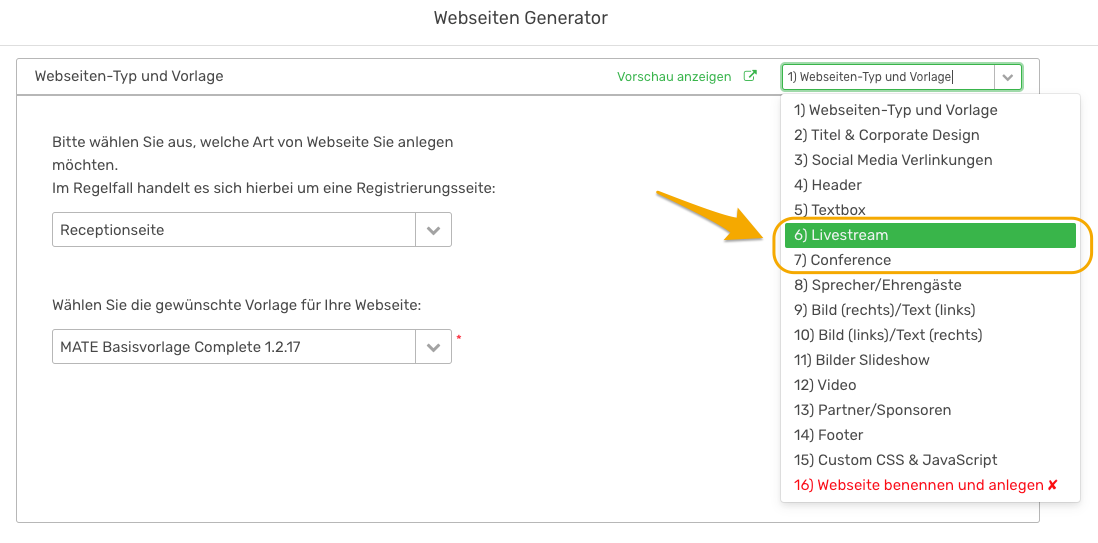1098x543 pixels.
Task: Choose 3) Social Media Verlinkungen entry
Action: tap(930, 160)
